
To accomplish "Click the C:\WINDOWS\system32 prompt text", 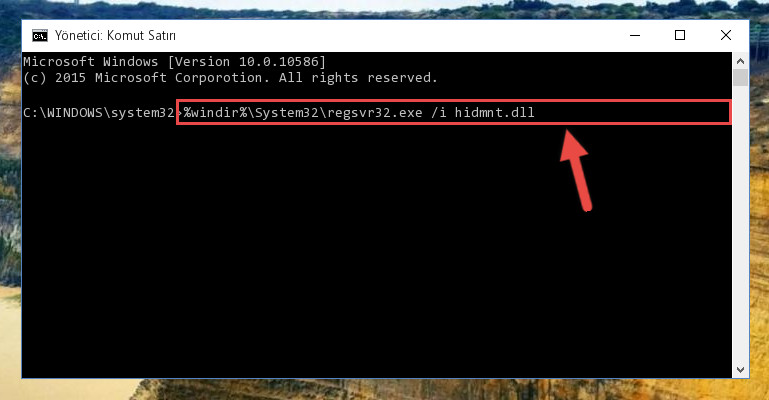I will pos(99,113).
